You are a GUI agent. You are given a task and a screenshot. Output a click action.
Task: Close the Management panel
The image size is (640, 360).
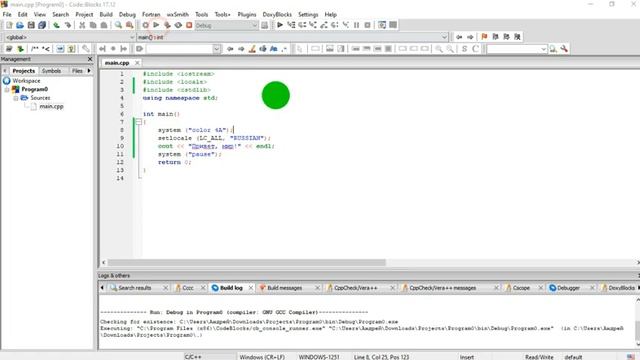point(90,59)
